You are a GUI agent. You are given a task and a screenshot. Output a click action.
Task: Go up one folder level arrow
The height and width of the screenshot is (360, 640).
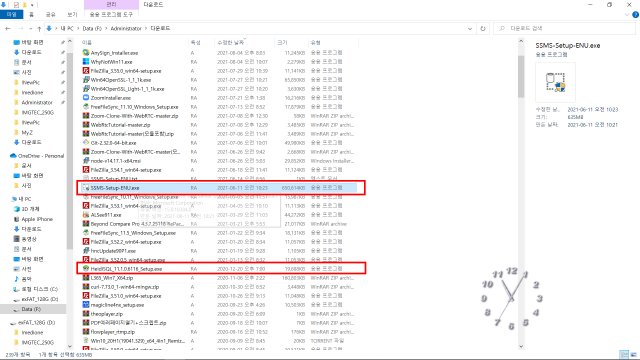click(x=39, y=29)
